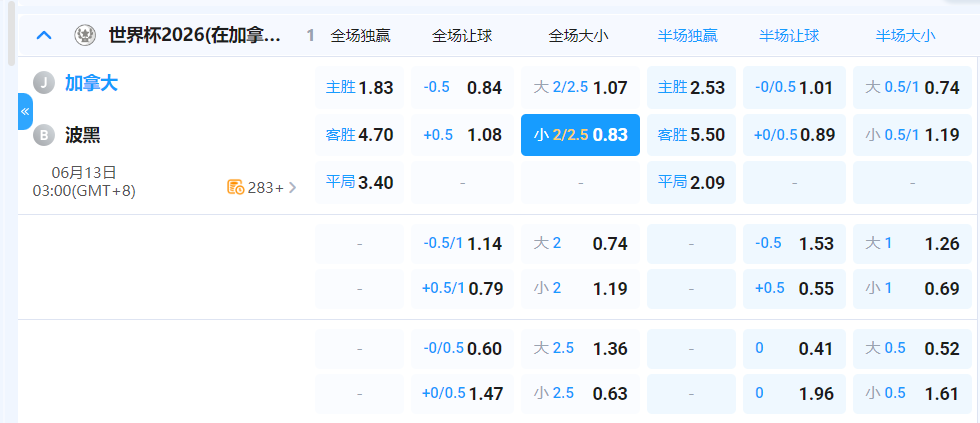Switch to 半场让球 column header
The width and height of the screenshot is (980, 423).
click(x=789, y=36)
